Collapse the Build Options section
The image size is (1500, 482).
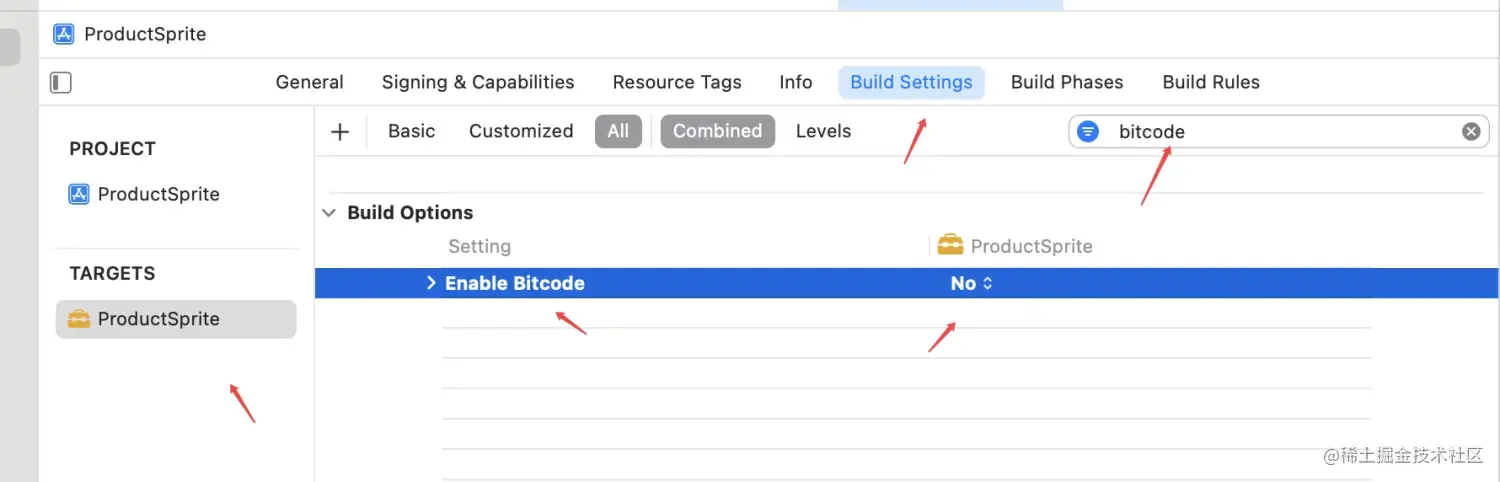328,213
